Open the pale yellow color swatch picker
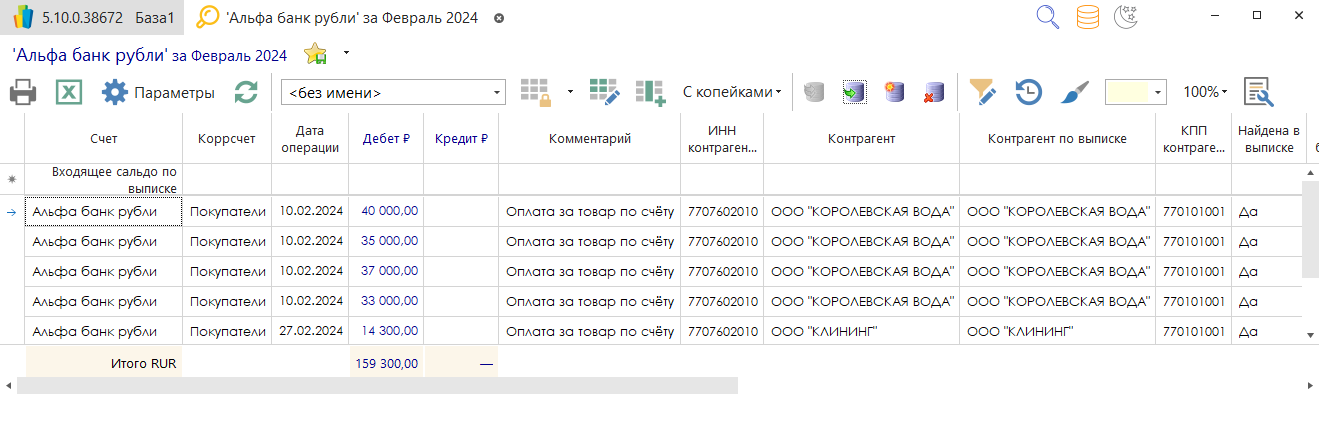 tap(1136, 92)
